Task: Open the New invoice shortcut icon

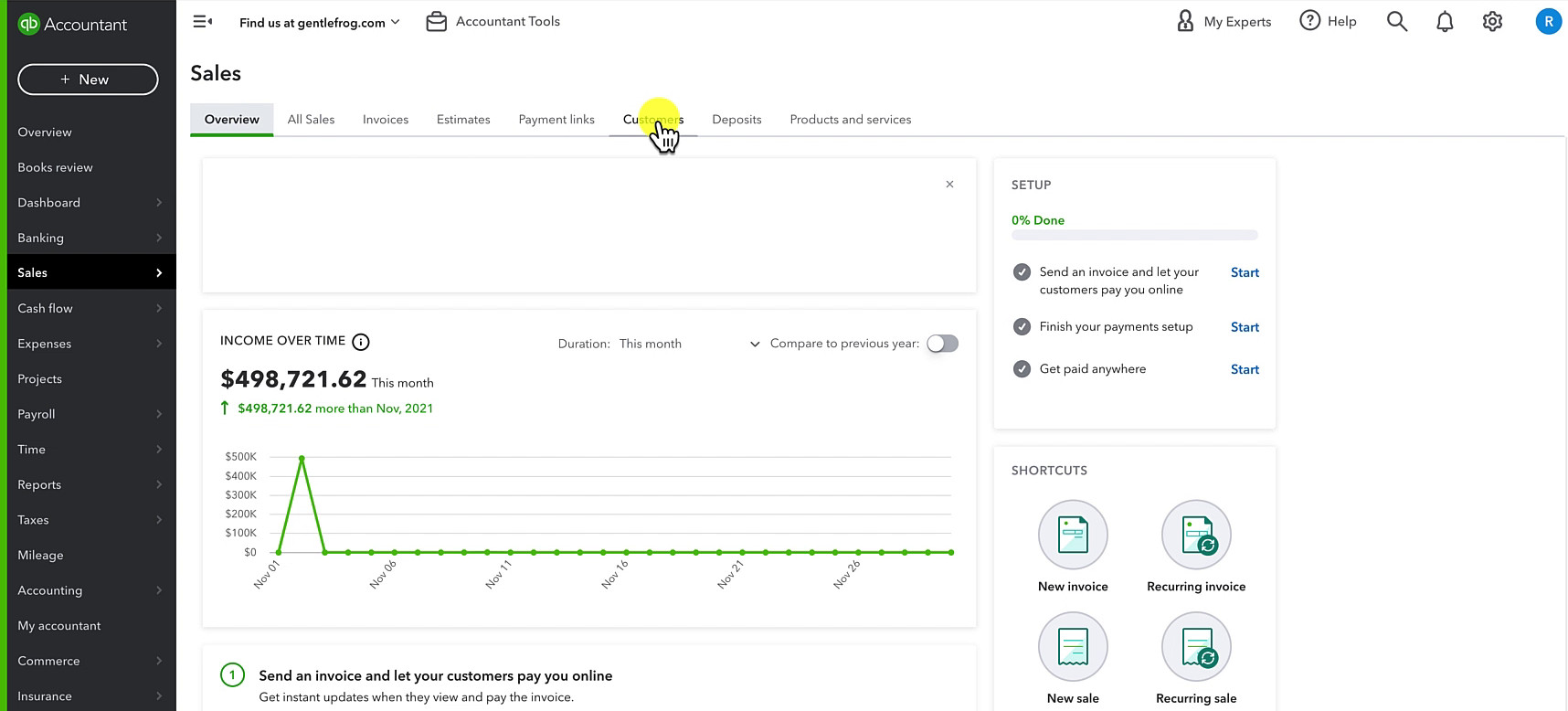Action: [1073, 535]
